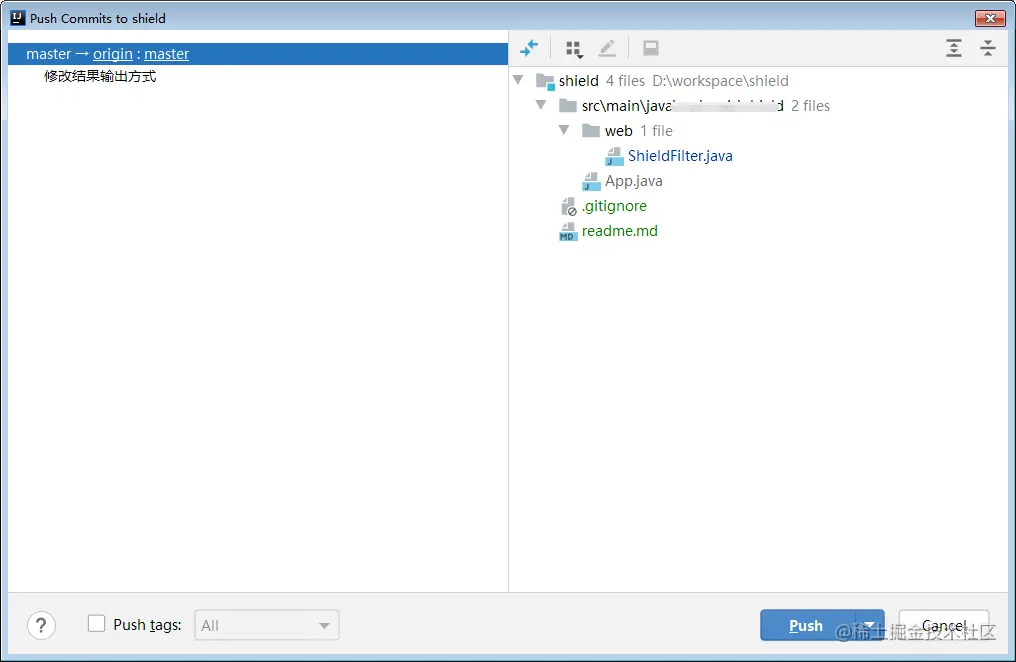Click the Push button

coord(807,625)
